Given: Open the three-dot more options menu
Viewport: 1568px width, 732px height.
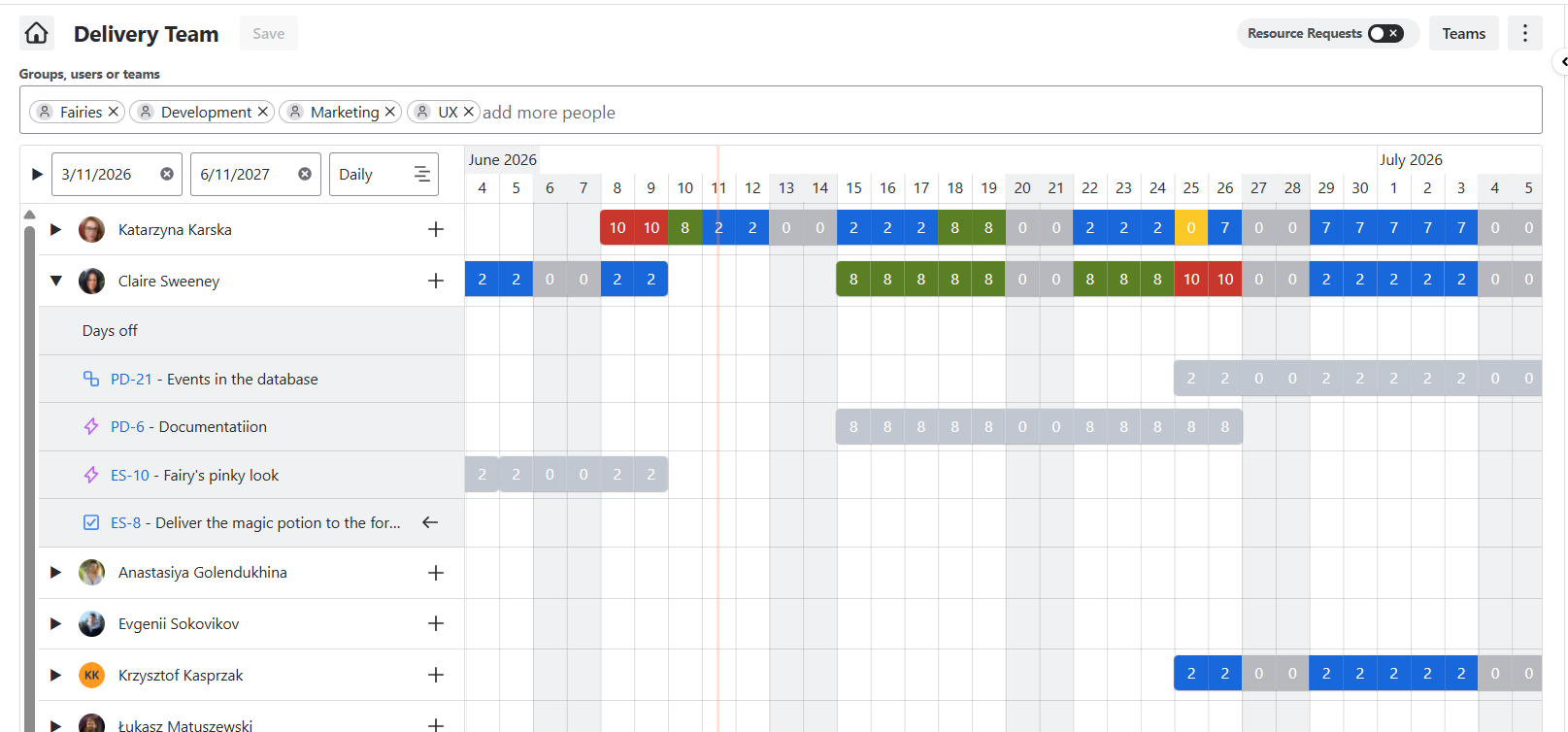Looking at the screenshot, I should (1524, 33).
